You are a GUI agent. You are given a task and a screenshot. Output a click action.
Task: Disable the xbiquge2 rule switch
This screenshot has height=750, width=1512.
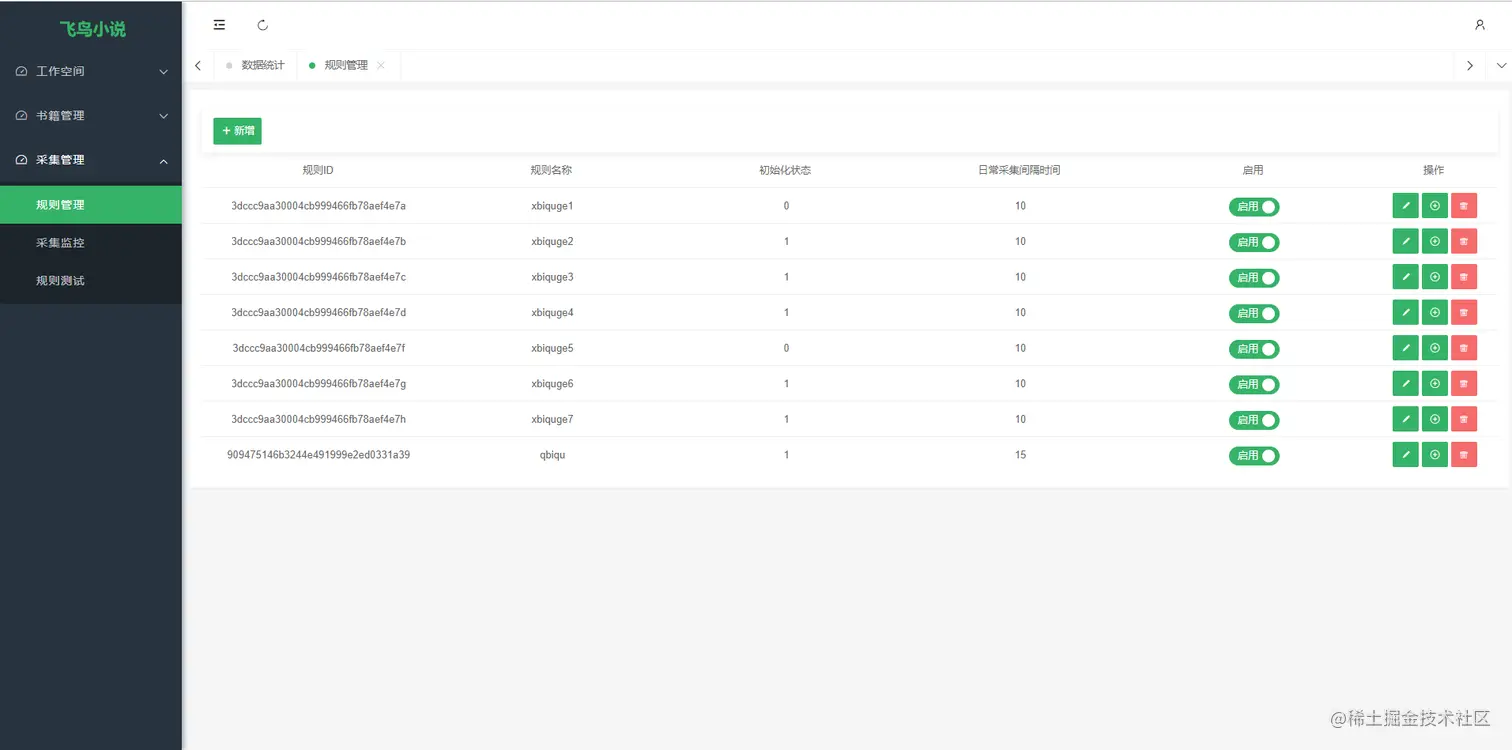coord(1254,242)
